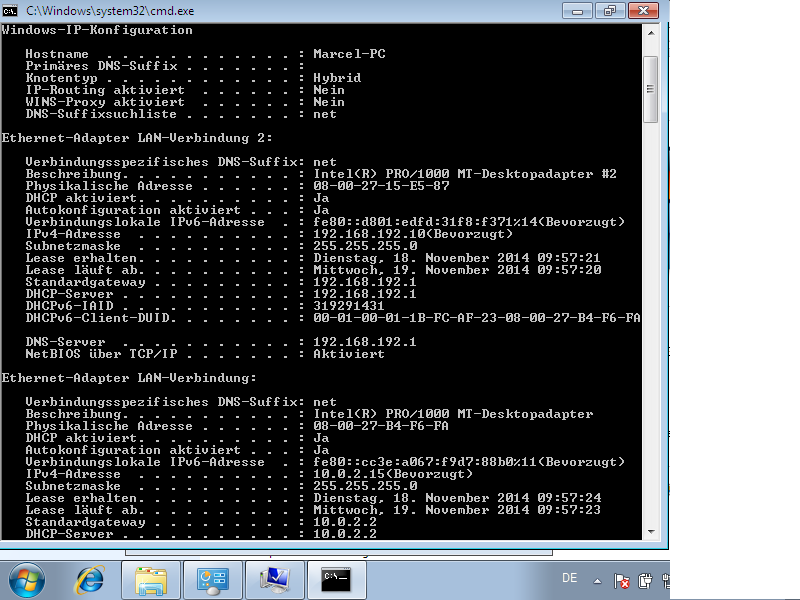Viewport: 800px width, 600px height.
Task: Click the console scrollbar up arrow
Action: click(651, 33)
